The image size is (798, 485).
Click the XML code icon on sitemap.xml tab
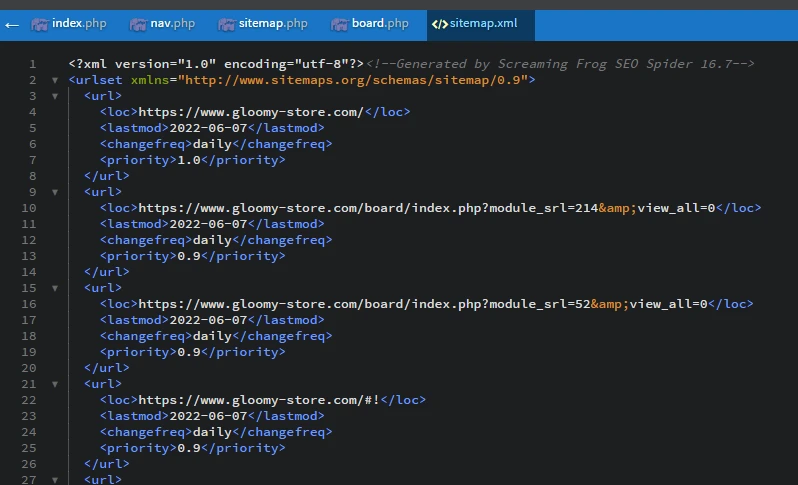(x=440, y=24)
